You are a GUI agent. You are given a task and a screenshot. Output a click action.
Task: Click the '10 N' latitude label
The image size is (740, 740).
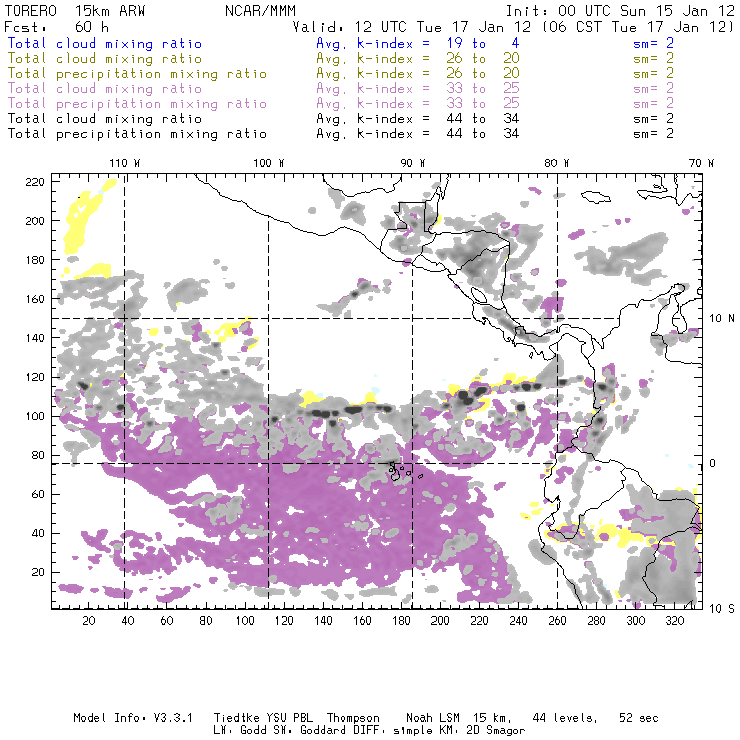coord(722,319)
